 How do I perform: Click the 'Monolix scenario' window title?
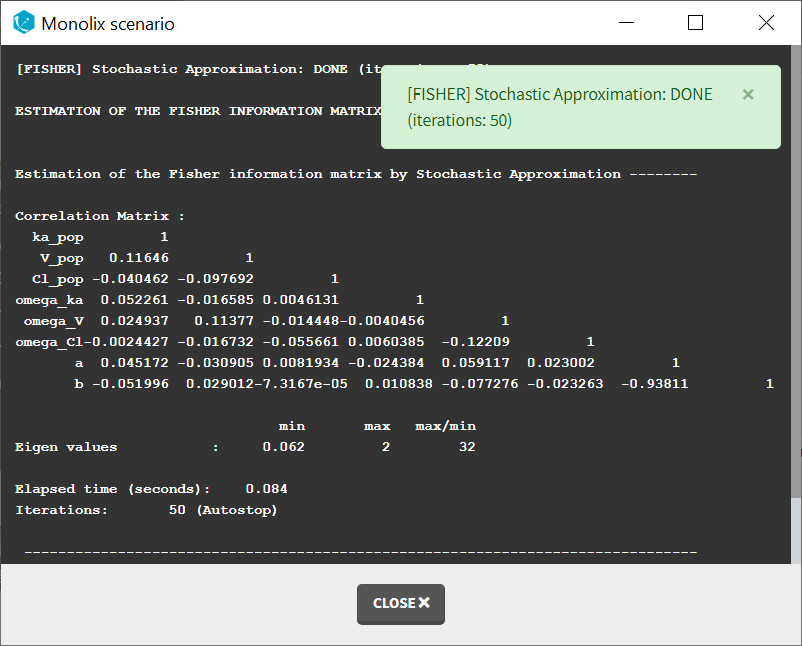tap(108, 23)
